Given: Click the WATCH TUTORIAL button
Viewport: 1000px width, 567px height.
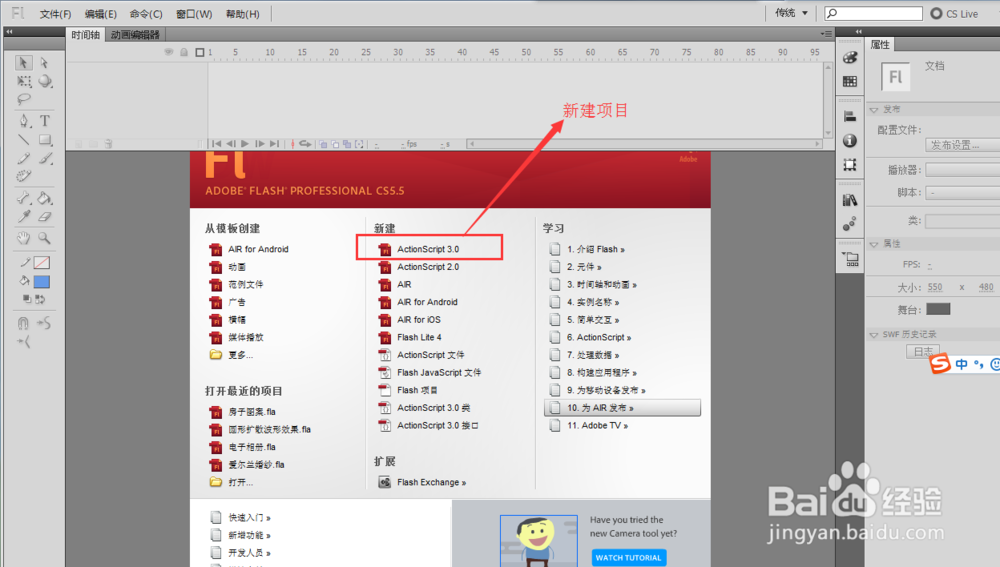Looking at the screenshot, I should pos(628,557).
